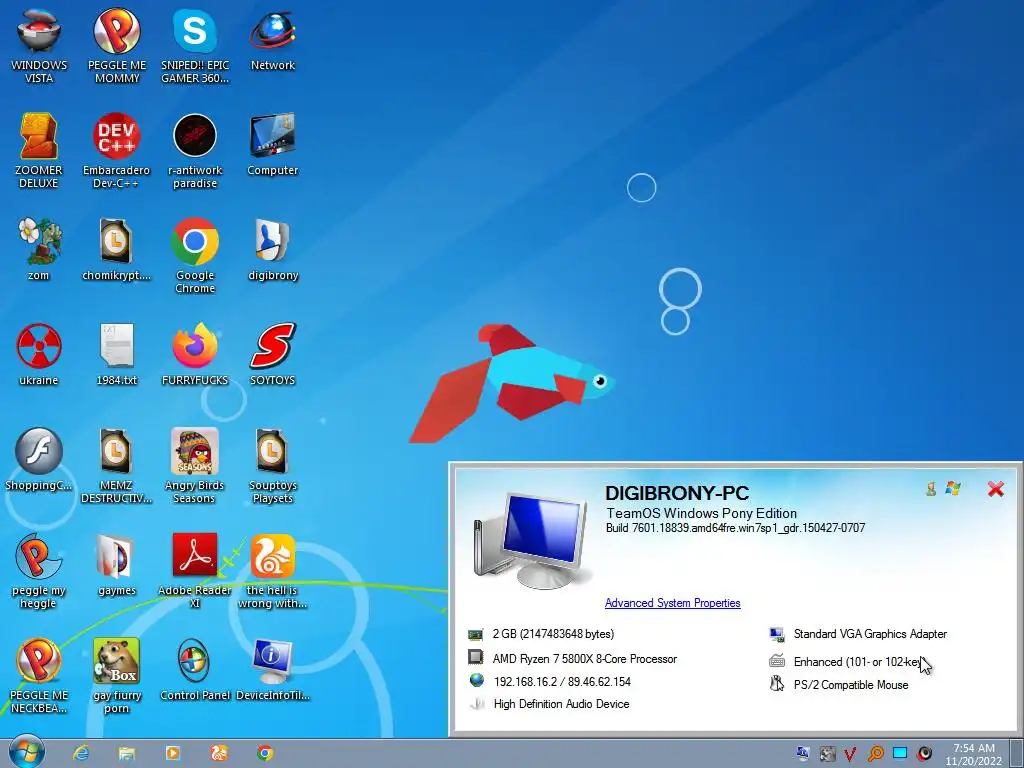This screenshot has width=1024, height=768.
Task: Click the AMD Ryzen 7 5800X processor entry
Action: (x=584, y=659)
